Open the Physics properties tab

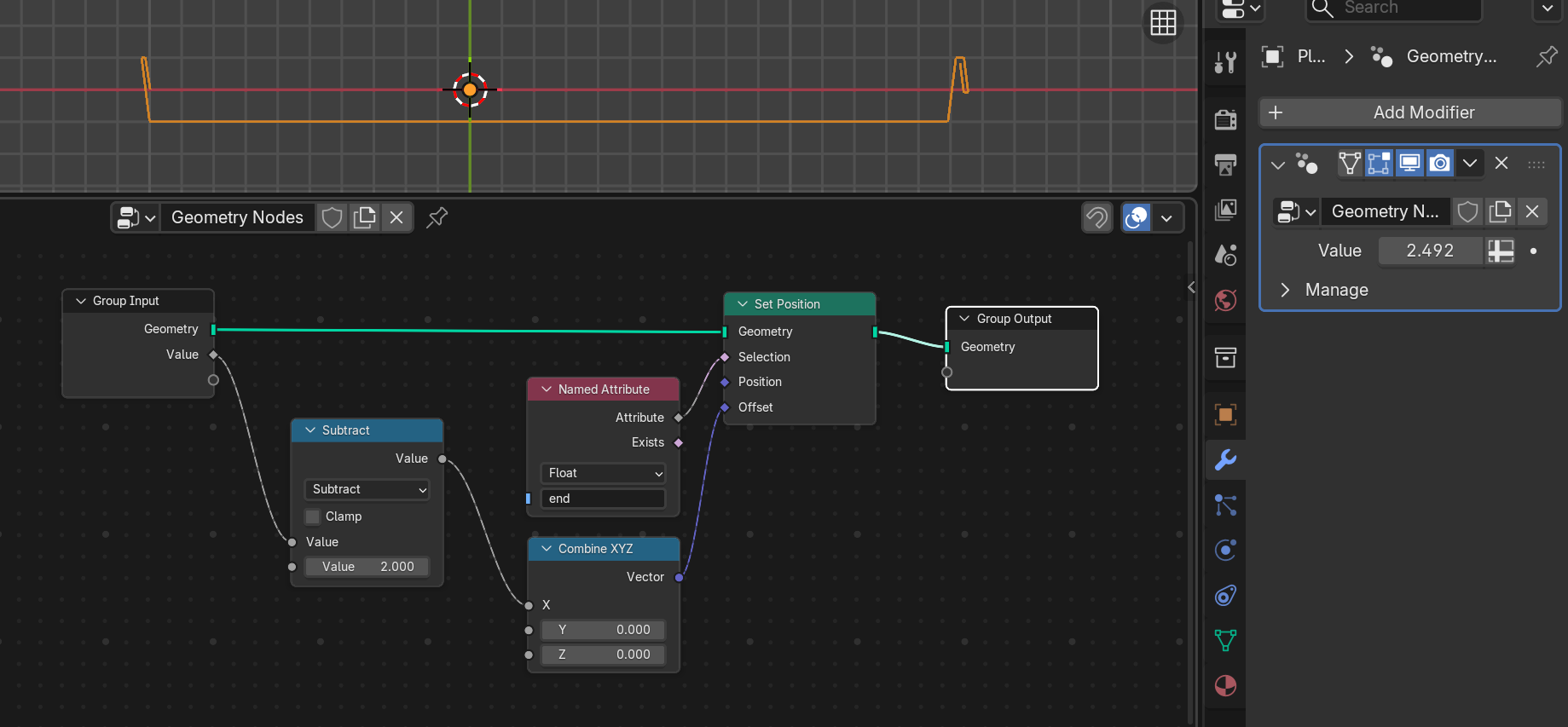(1225, 551)
